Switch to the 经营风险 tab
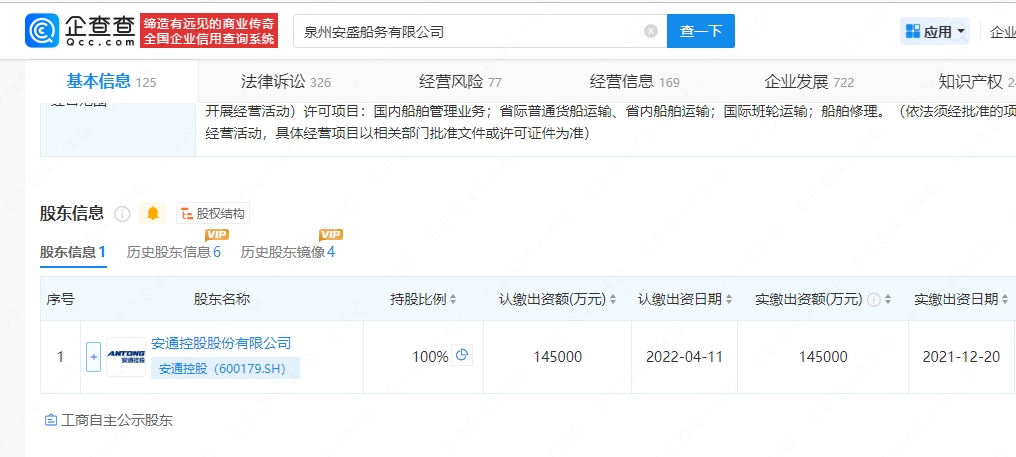The height and width of the screenshot is (457, 1016). (x=460, y=82)
